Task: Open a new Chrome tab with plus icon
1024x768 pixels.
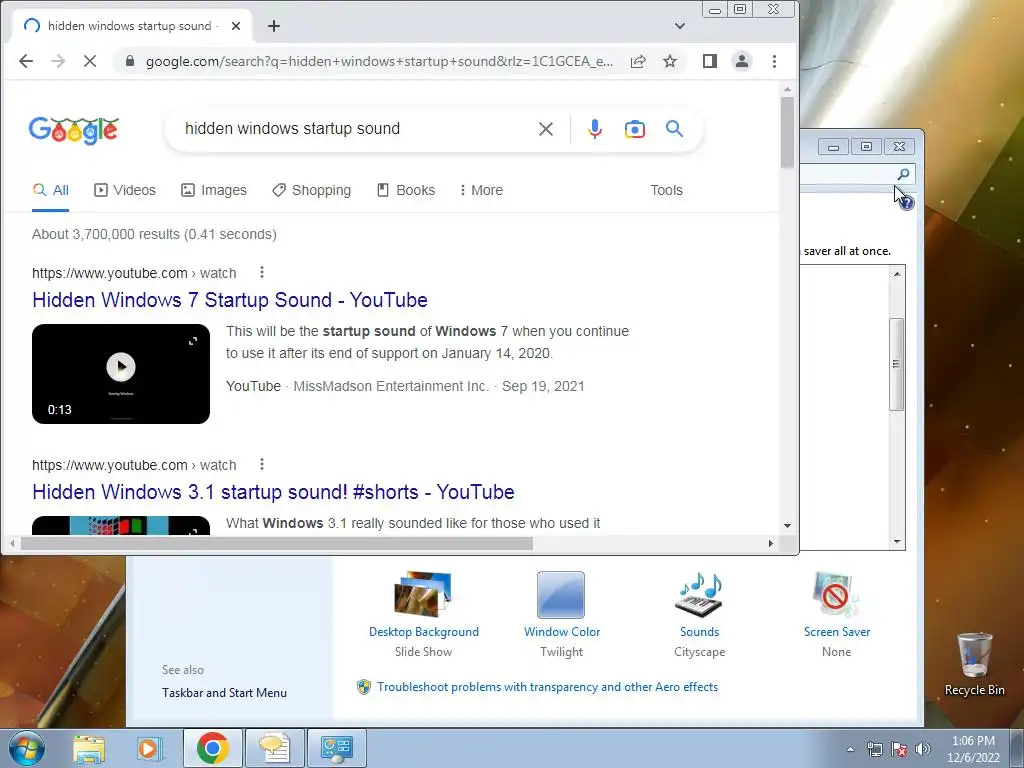Action: 274,26
